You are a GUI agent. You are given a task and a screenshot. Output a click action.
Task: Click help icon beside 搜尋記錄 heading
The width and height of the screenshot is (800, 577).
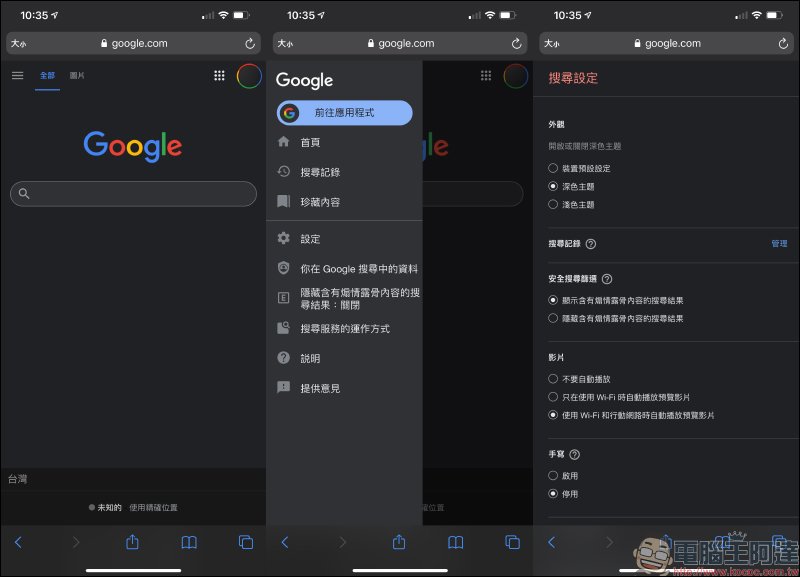coord(591,244)
